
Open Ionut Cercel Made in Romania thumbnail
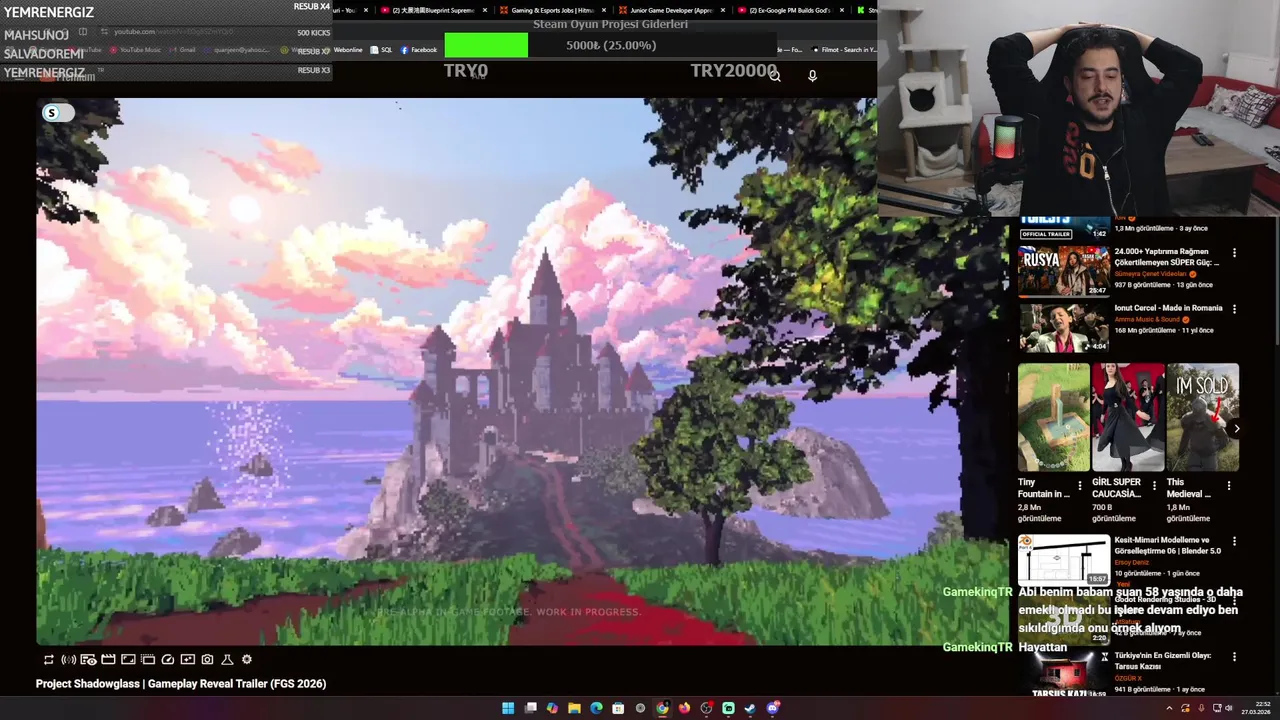(1064, 328)
